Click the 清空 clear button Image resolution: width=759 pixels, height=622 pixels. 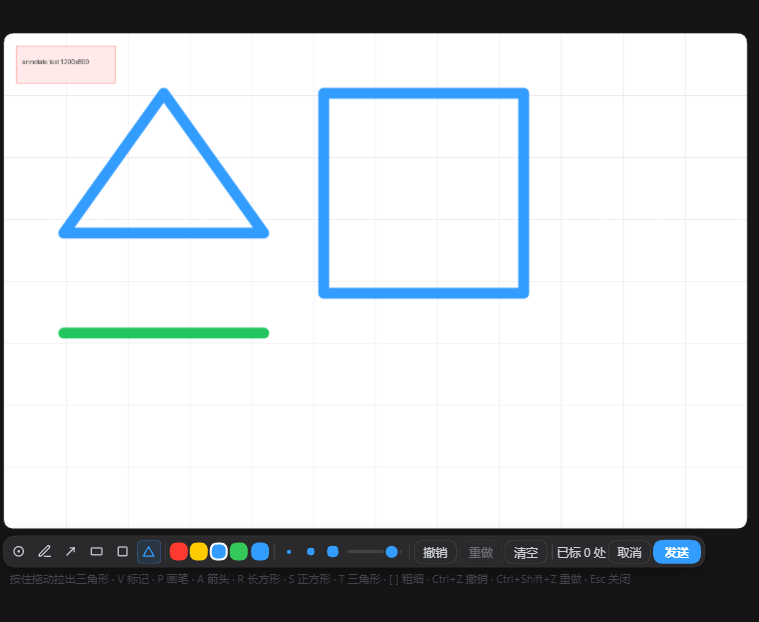526,552
